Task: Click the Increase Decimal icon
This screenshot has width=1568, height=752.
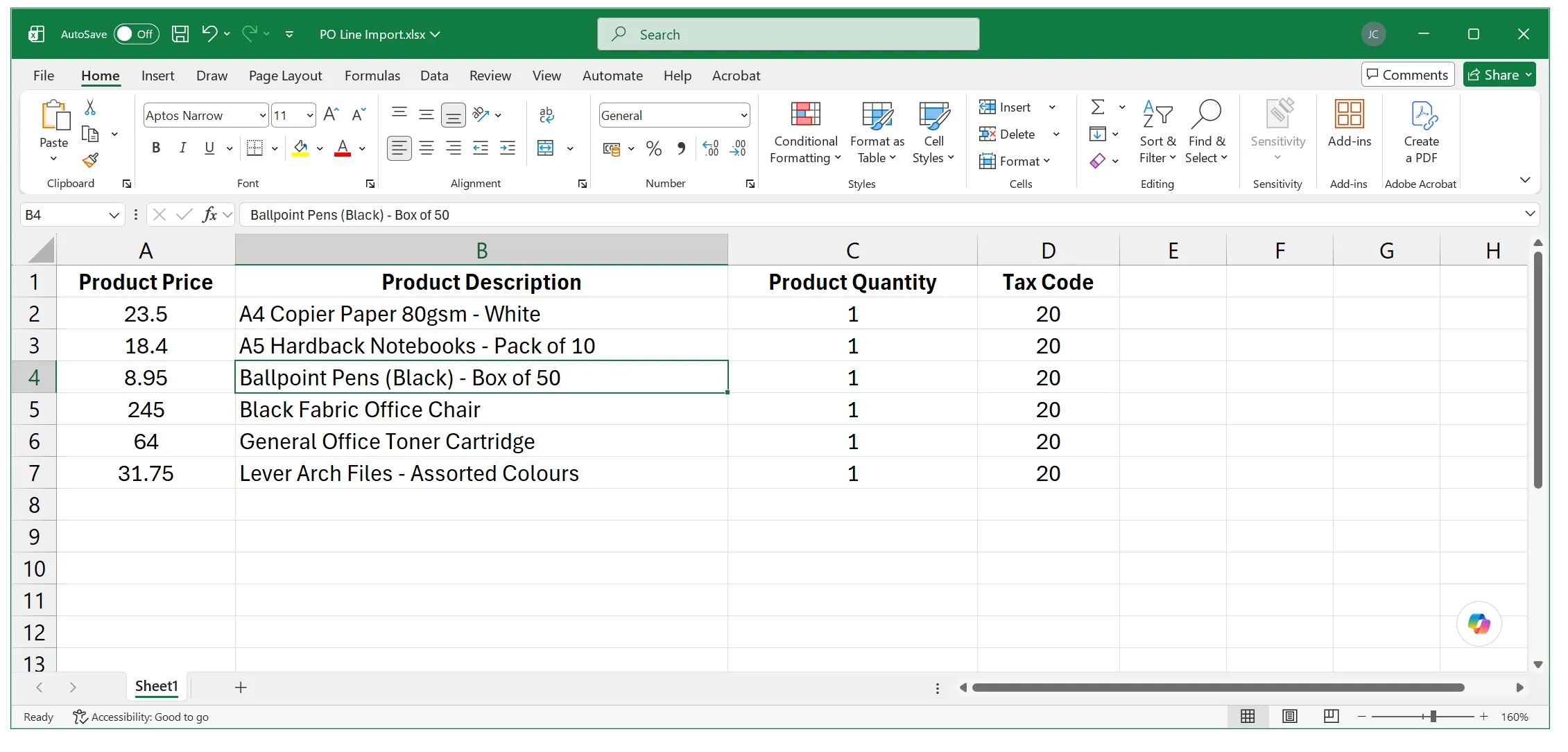Action: pyautogui.click(x=711, y=148)
